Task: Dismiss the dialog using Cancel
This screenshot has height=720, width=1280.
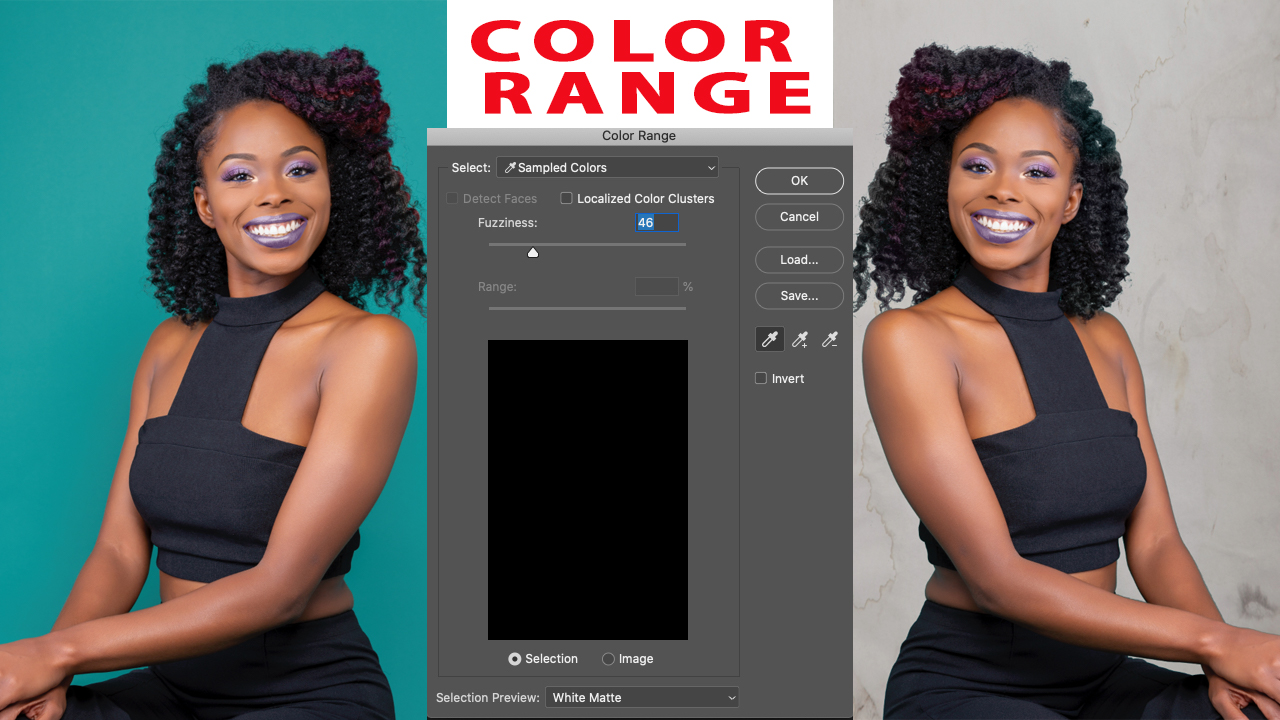Action: point(799,216)
